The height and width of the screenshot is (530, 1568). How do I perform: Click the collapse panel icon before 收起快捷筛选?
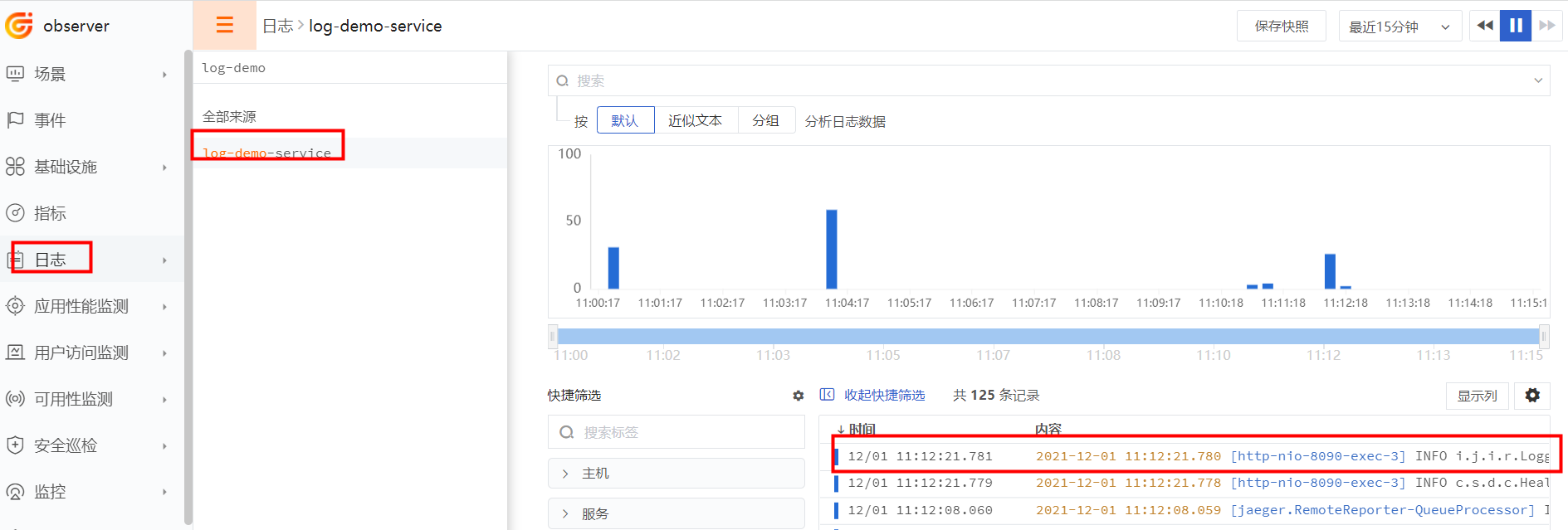827,395
